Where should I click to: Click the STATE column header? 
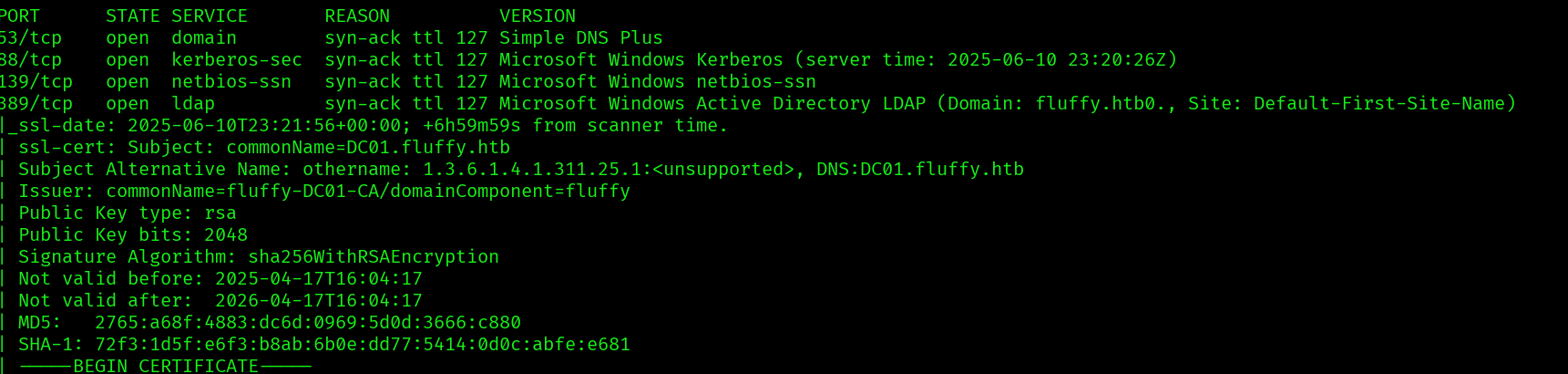[132, 16]
